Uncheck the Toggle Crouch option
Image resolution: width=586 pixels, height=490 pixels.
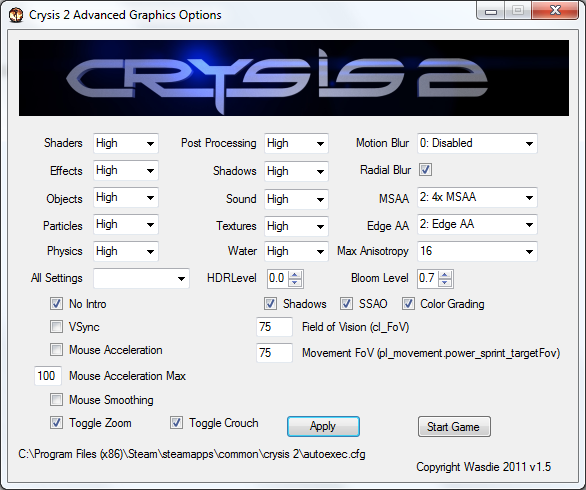click(176, 423)
